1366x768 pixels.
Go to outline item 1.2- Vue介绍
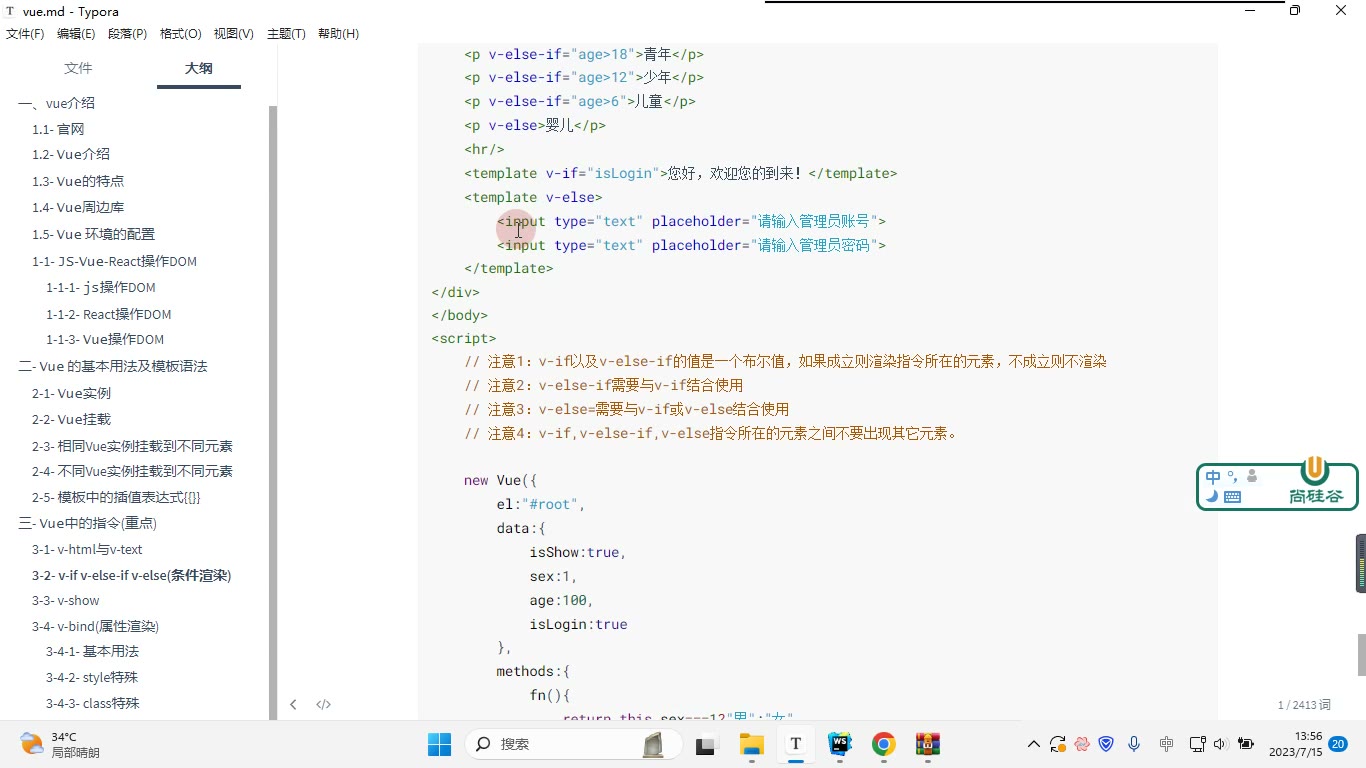pos(71,154)
